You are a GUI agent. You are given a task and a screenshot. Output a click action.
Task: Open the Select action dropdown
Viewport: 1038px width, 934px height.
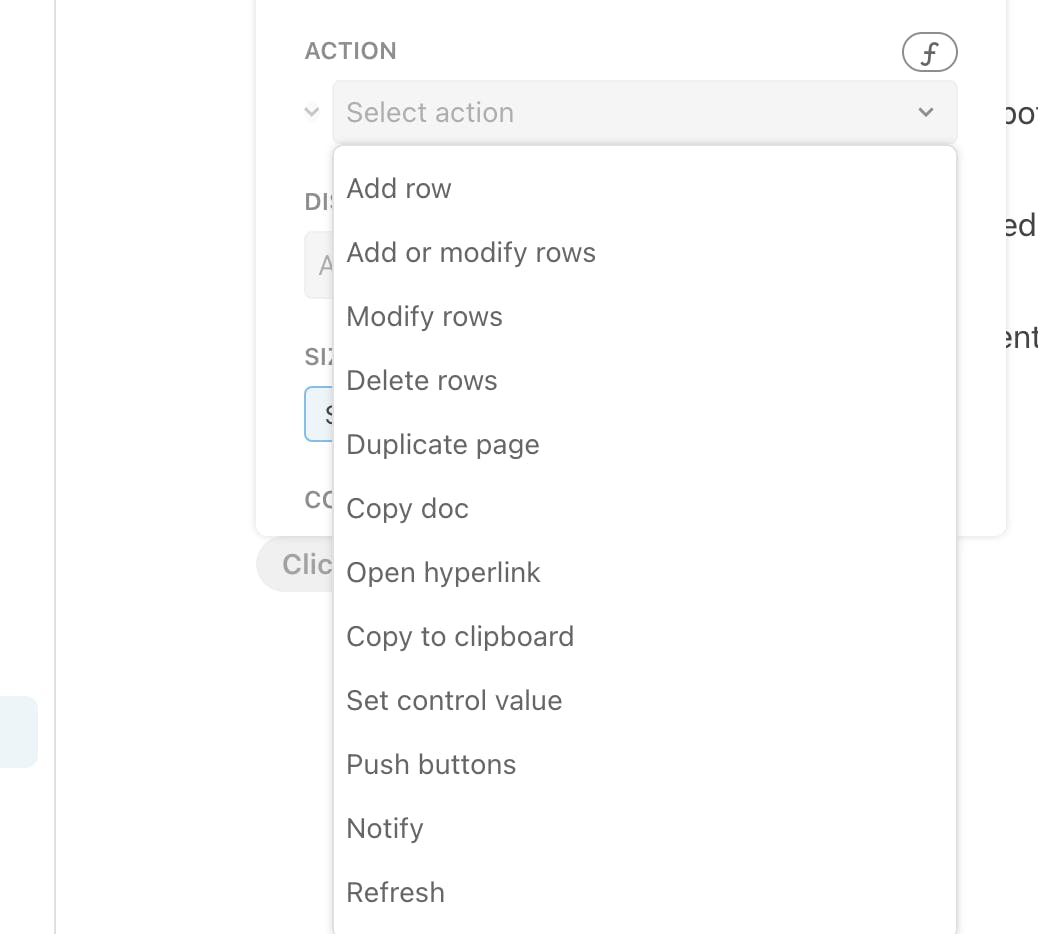pos(630,112)
